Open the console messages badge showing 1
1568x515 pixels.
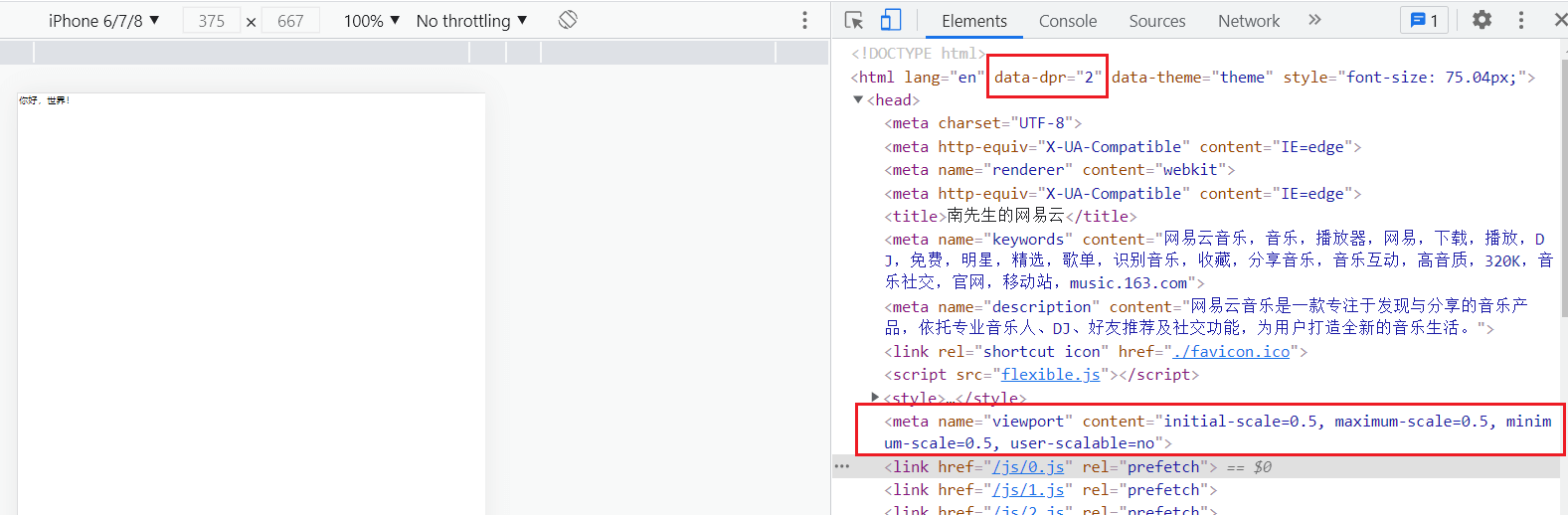[x=1424, y=20]
